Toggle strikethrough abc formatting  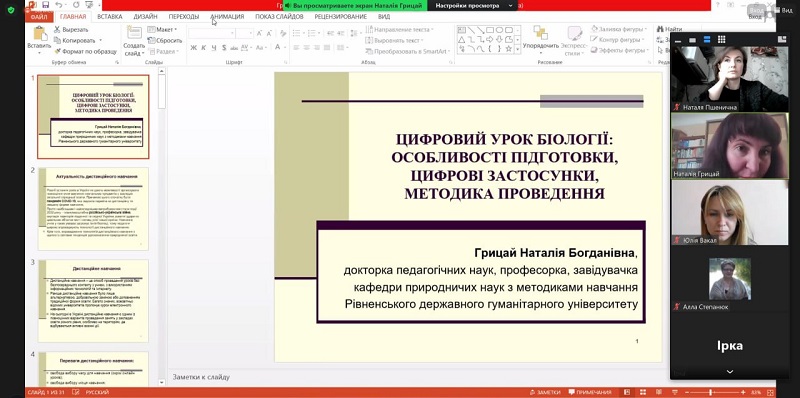(x=234, y=47)
